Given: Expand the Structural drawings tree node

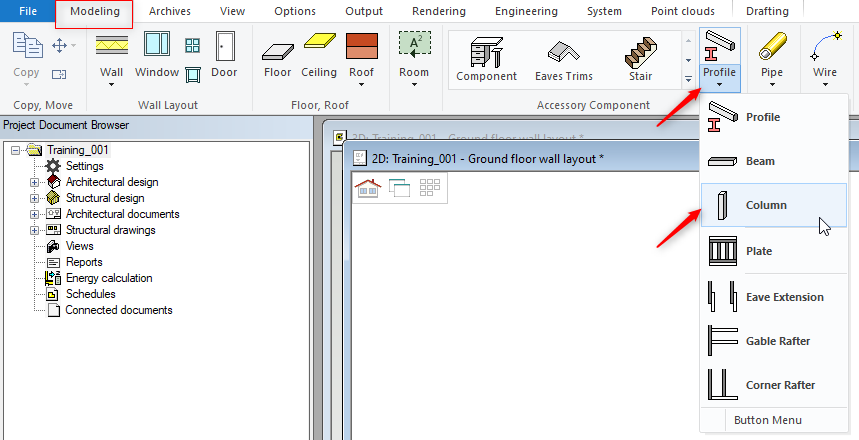Looking at the screenshot, I should click(x=34, y=230).
